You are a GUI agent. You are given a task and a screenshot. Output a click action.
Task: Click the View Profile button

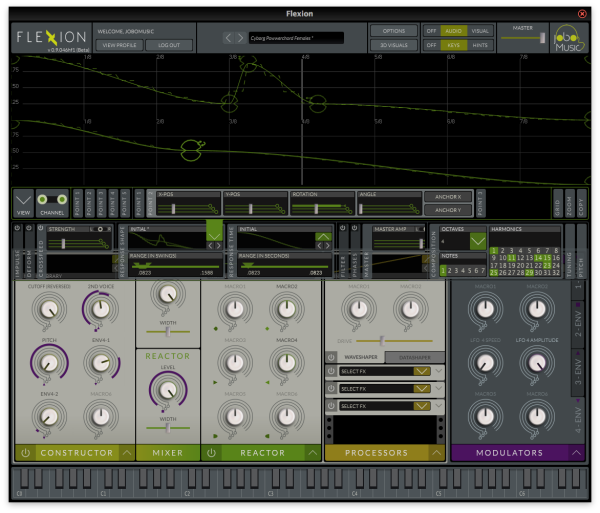point(119,45)
